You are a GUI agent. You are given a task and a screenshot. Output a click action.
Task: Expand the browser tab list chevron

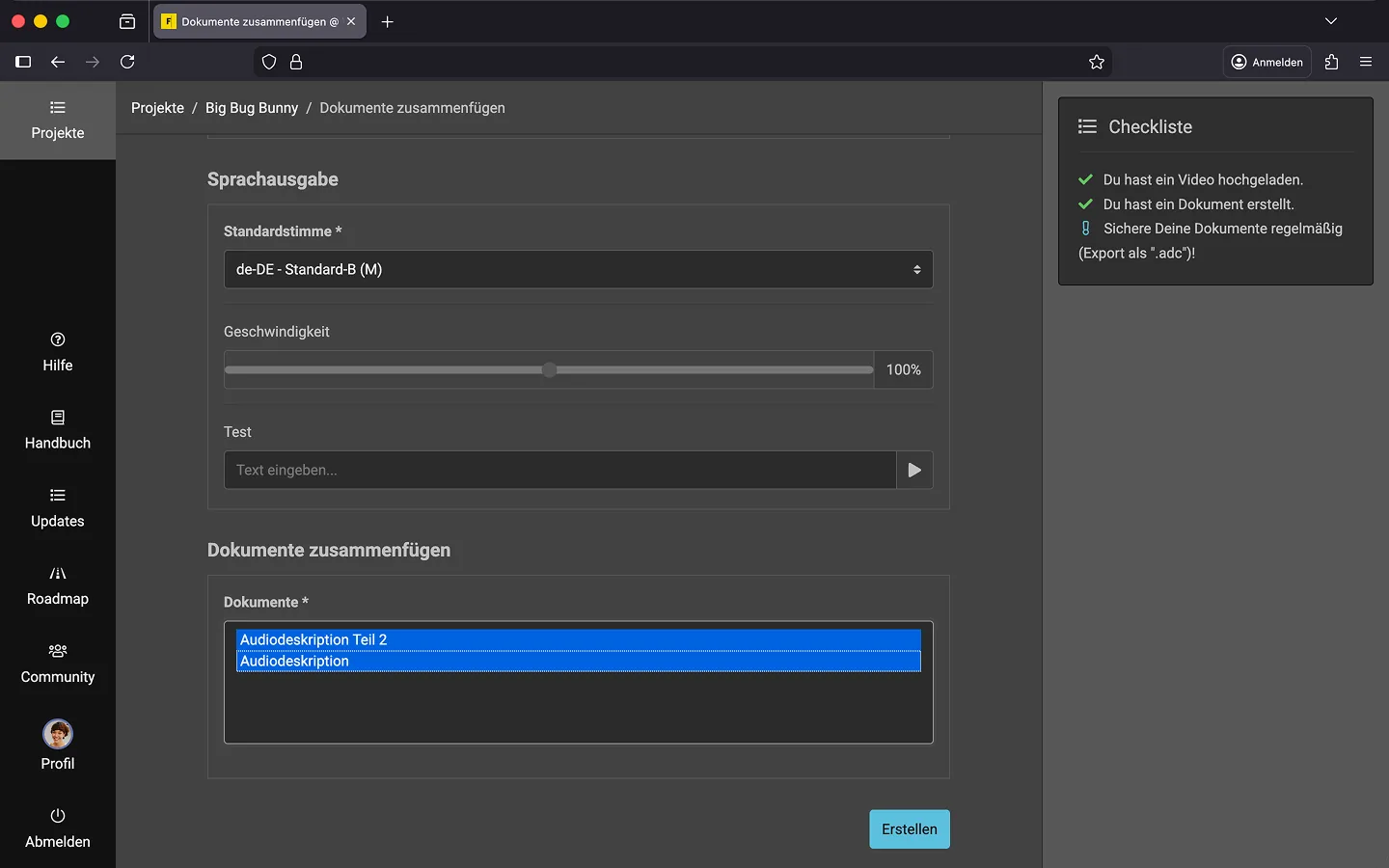point(1331,21)
